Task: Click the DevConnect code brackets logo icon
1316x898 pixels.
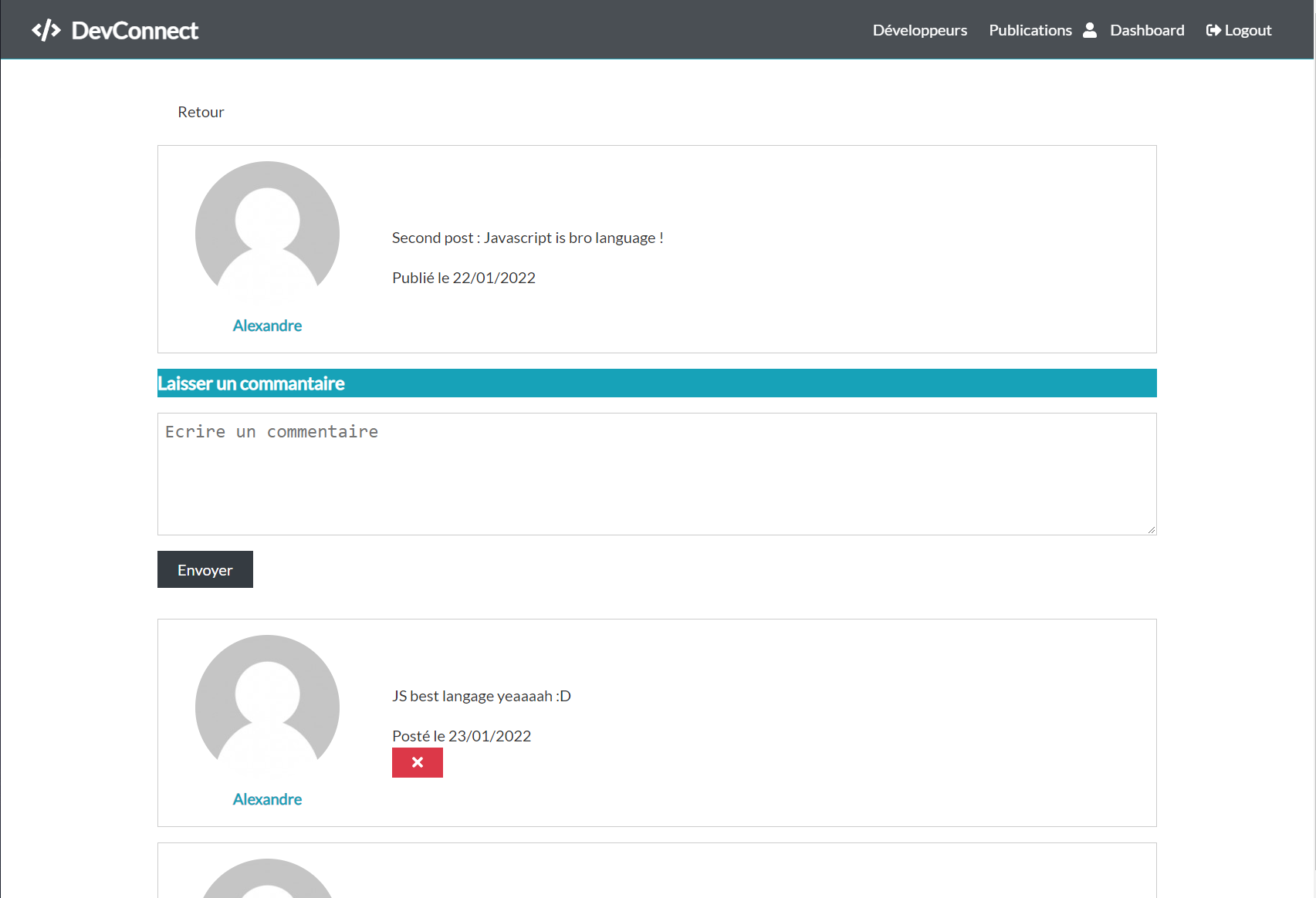Action: 46,29
